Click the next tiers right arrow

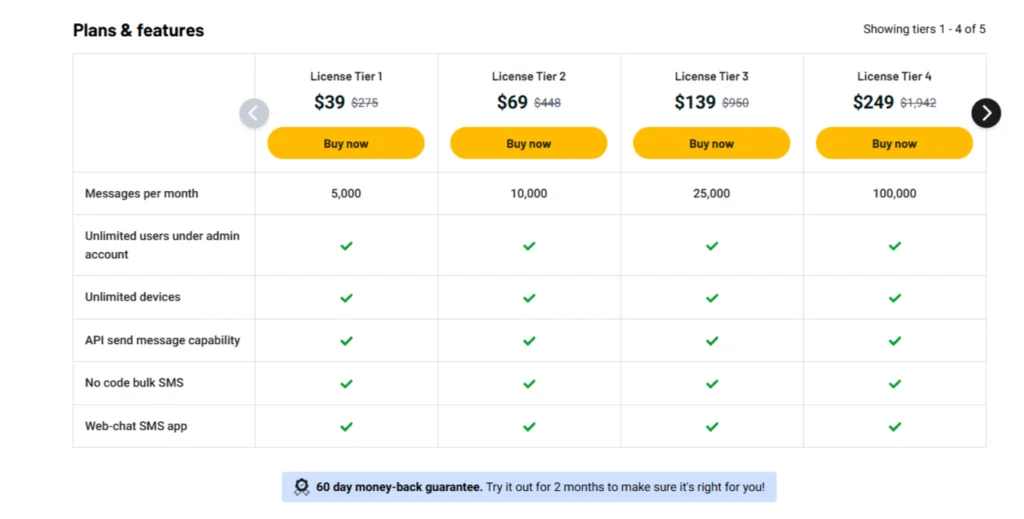[986, 113]
